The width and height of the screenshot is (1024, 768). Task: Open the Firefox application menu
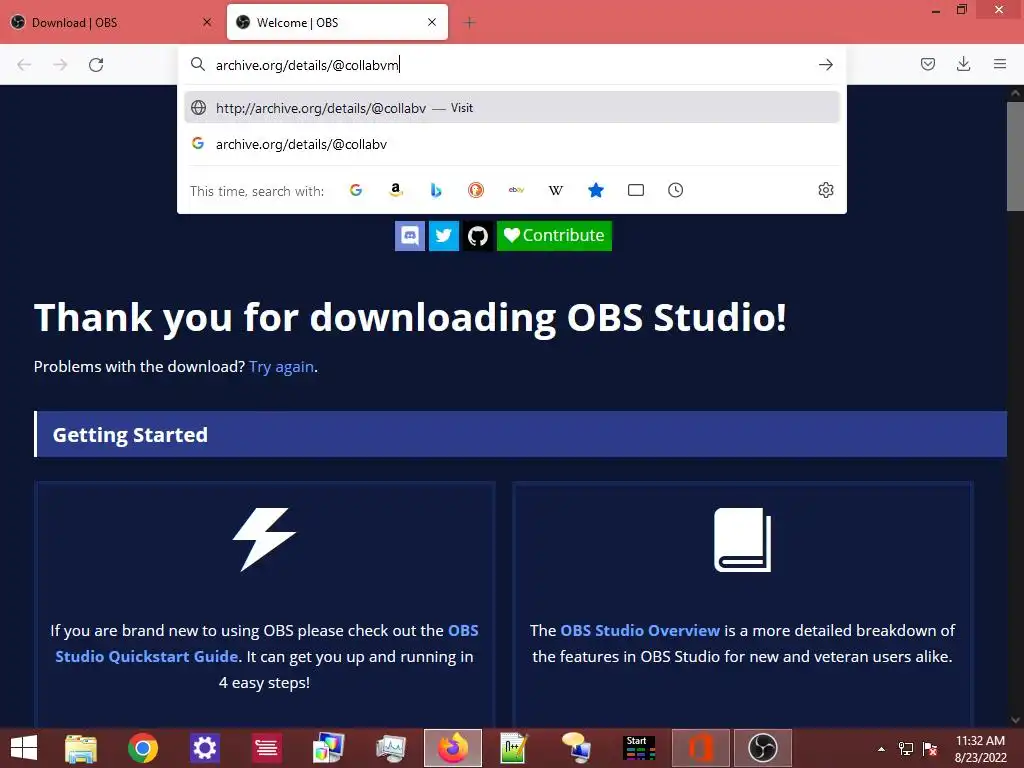pos(1000,64)
